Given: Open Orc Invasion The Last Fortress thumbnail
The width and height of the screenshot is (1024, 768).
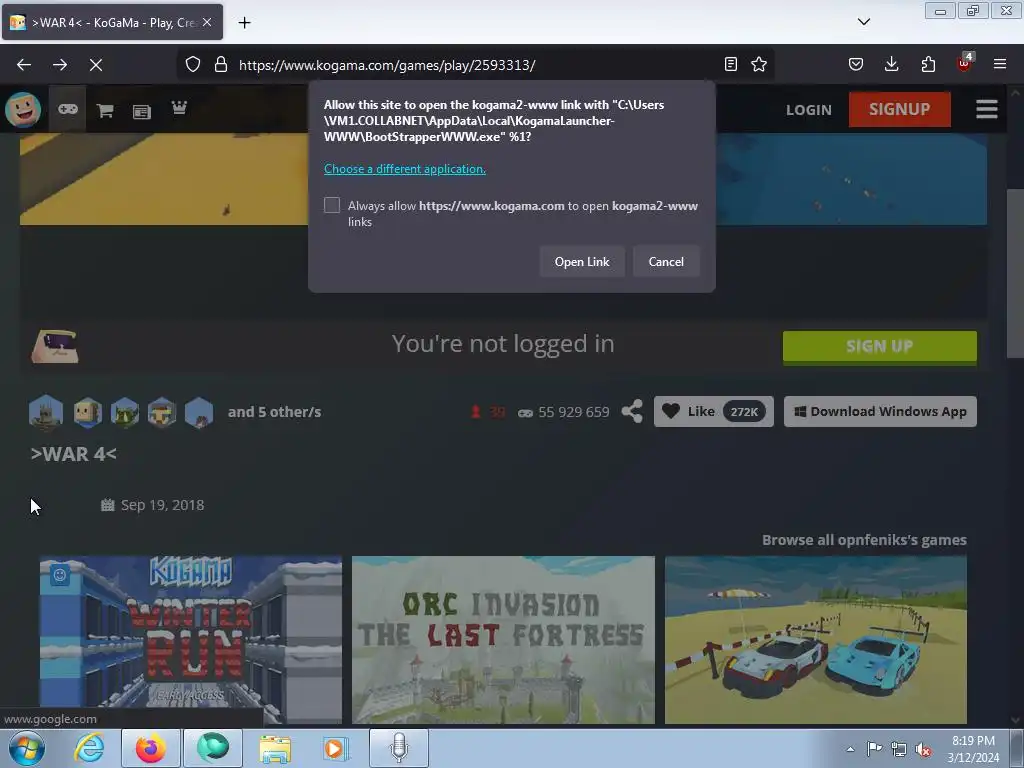Looking at the screenshot, I should coord(503,640).
